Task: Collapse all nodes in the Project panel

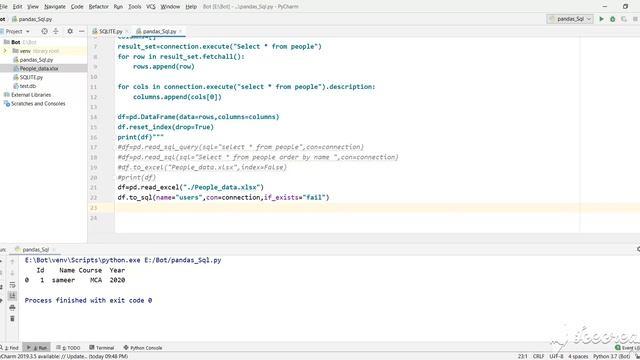Action: pos(56,31)
